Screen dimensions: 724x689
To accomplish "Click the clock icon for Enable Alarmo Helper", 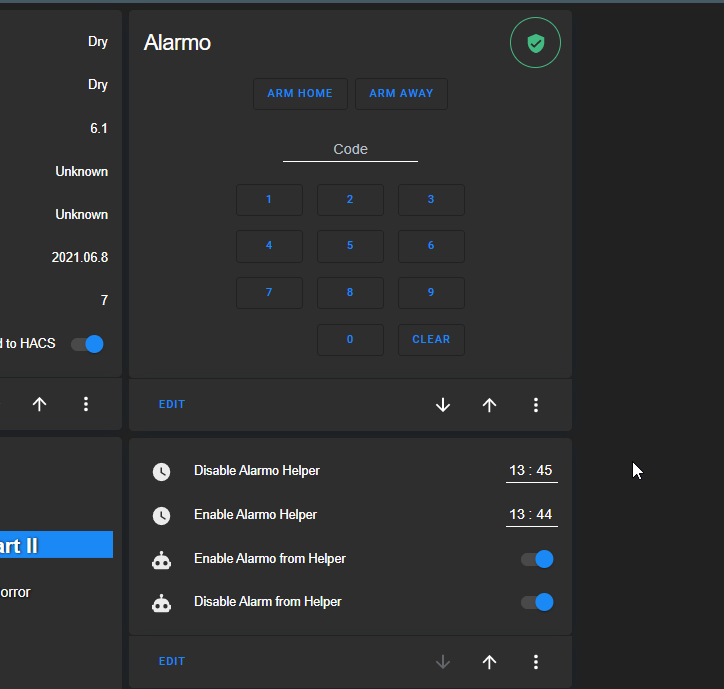I will point(162,515).
